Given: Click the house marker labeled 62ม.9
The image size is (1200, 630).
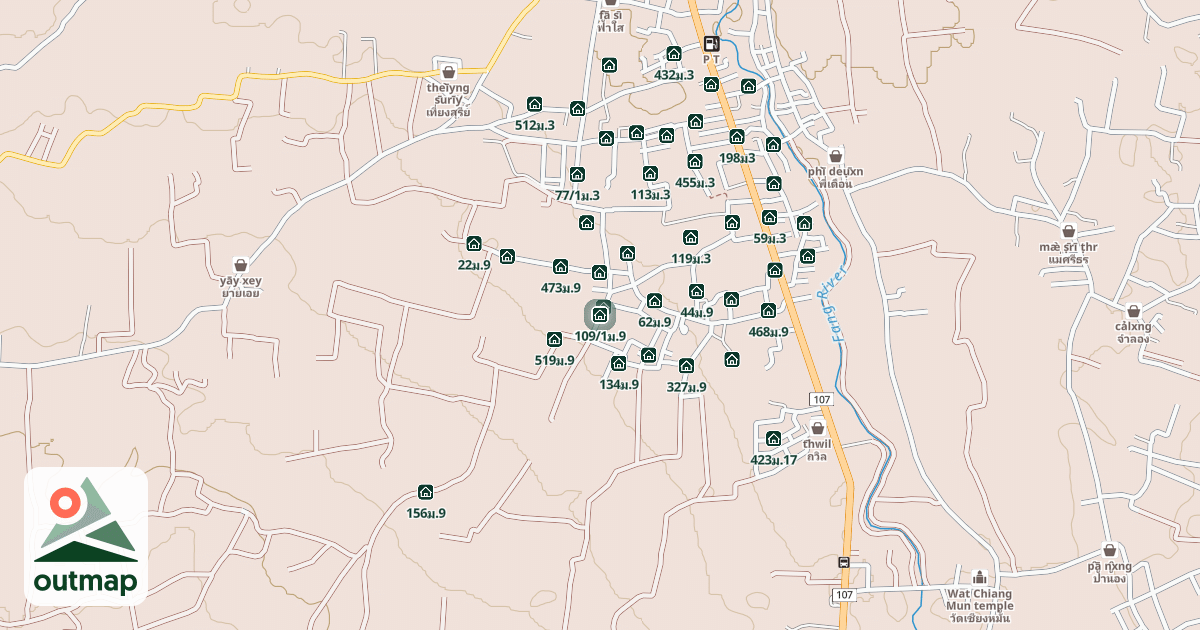Looking at the screenshot, I should (655, 300).
